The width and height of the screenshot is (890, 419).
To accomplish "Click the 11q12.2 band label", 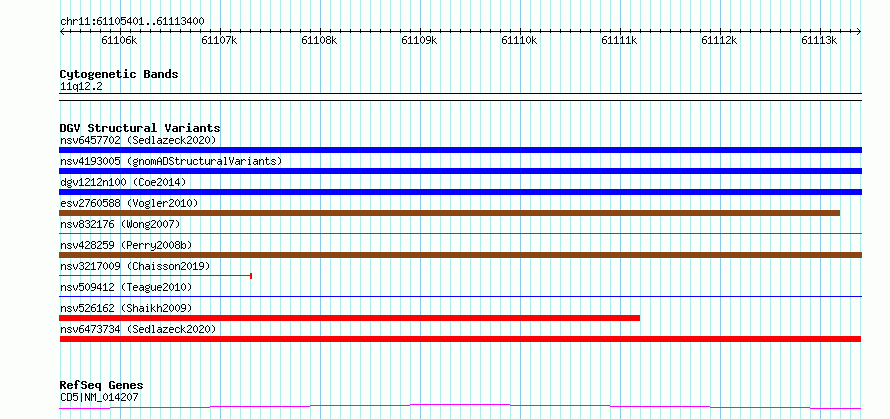I will click(81, 87).
